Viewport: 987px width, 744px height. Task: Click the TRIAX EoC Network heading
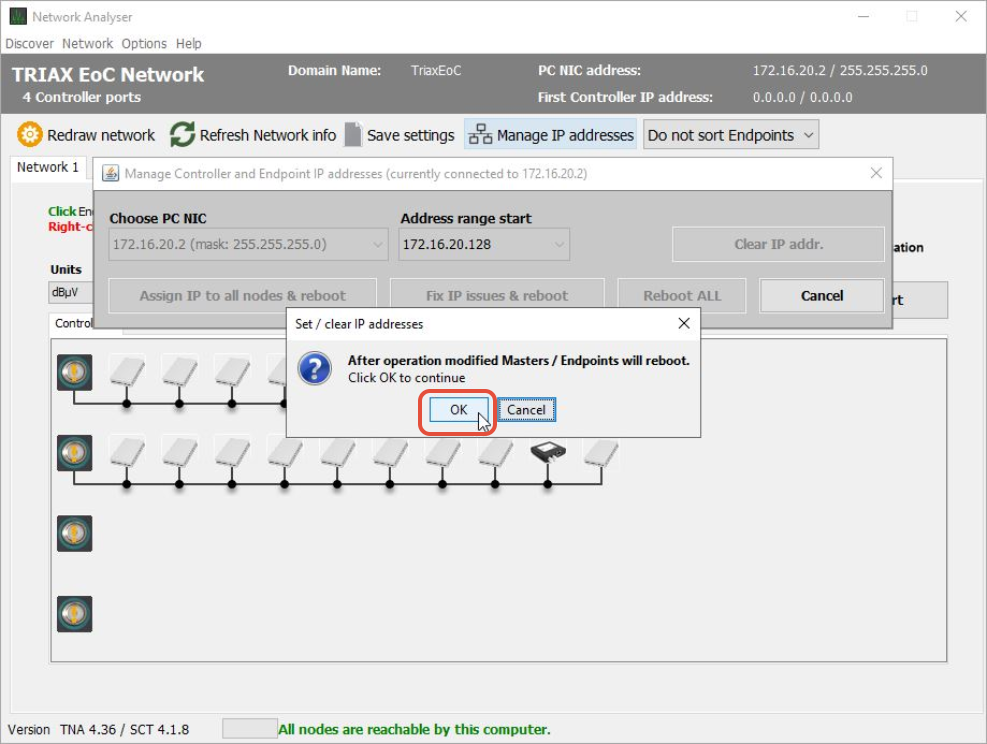(108, 74)
